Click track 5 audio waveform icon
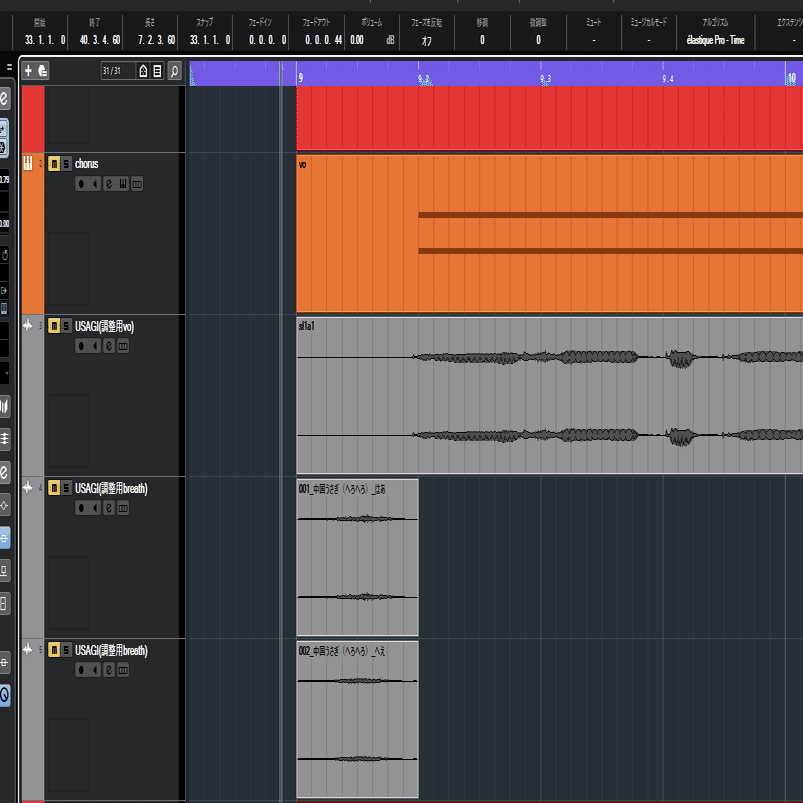Viewport: 803px width, 803px height. 28,649
